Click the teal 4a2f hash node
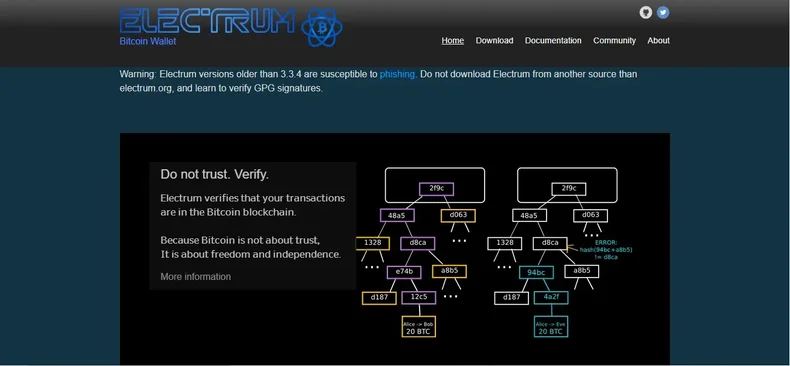The height and width of the screenshot is (366, 790). click(551, 297)
